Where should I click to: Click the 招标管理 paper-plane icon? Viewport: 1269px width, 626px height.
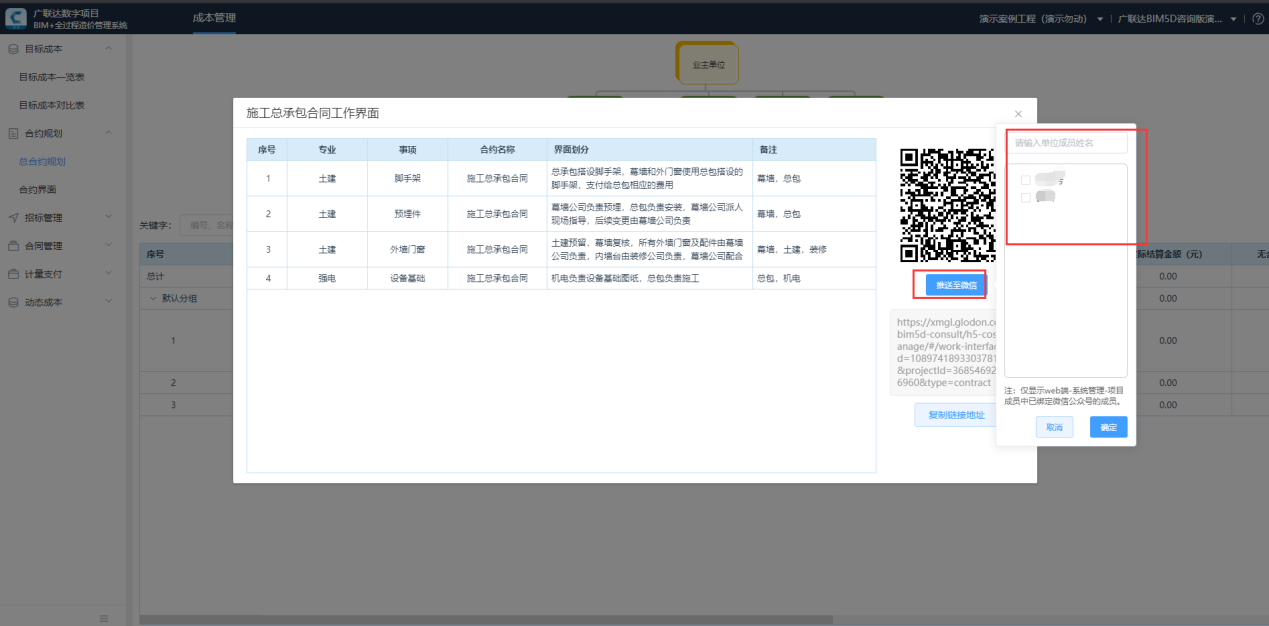pos(13,217)
